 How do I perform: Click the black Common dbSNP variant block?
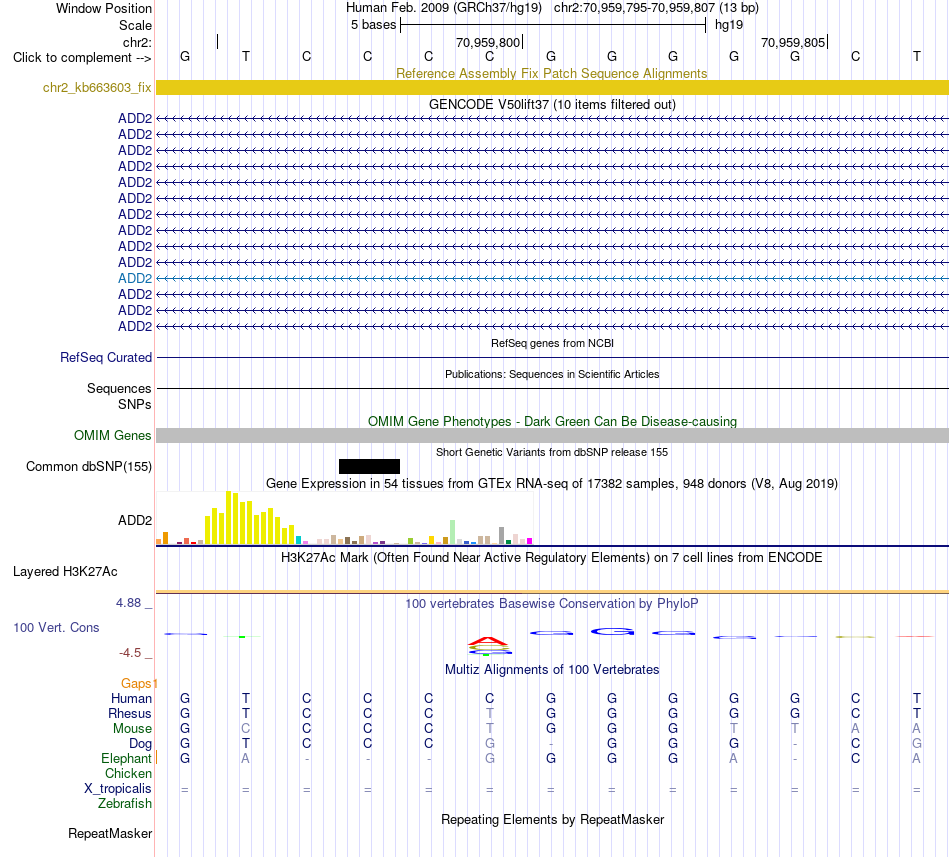click(369, 466)
